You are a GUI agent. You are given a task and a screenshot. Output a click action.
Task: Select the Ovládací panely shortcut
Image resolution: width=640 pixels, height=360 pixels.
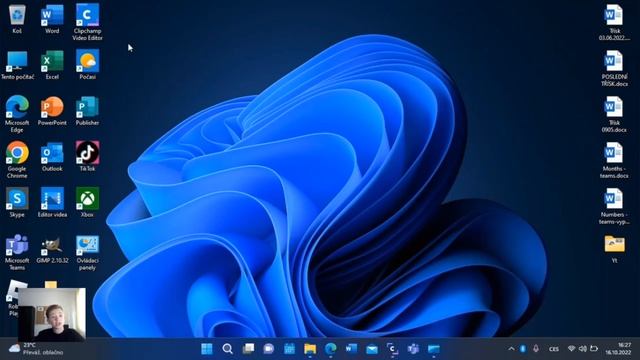87,252
